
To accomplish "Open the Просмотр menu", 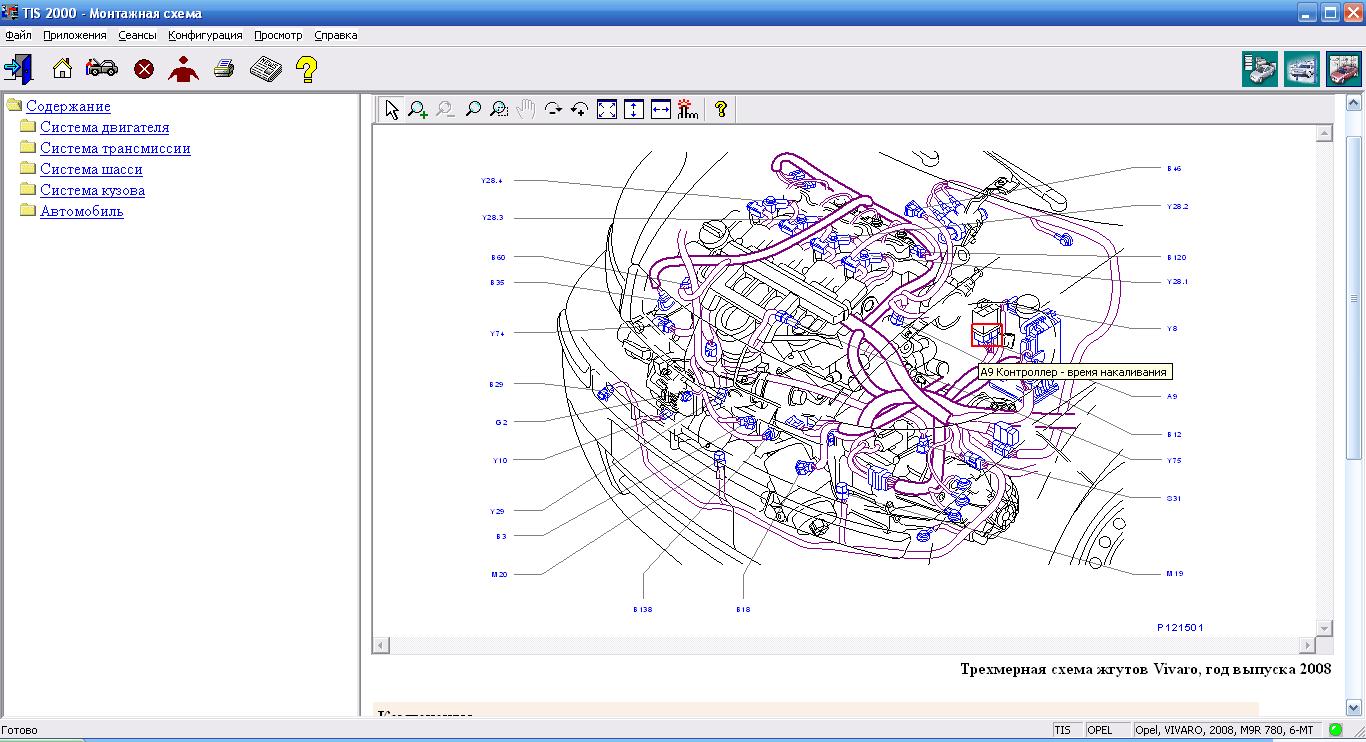I will pos(278,35).
